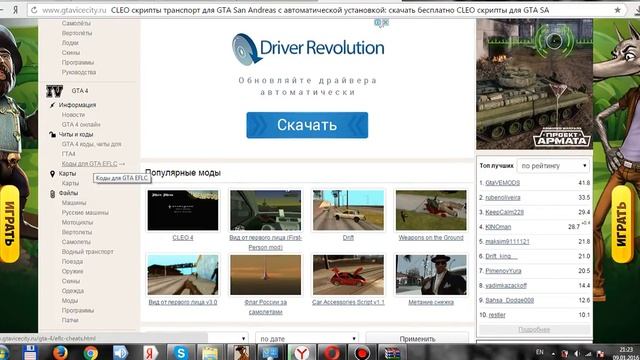The width and height of the screenshot is (640, 360).
Task: Open 'Флаг России за самолетами' link
Action: pyautogui.click(x=265, y=307)
